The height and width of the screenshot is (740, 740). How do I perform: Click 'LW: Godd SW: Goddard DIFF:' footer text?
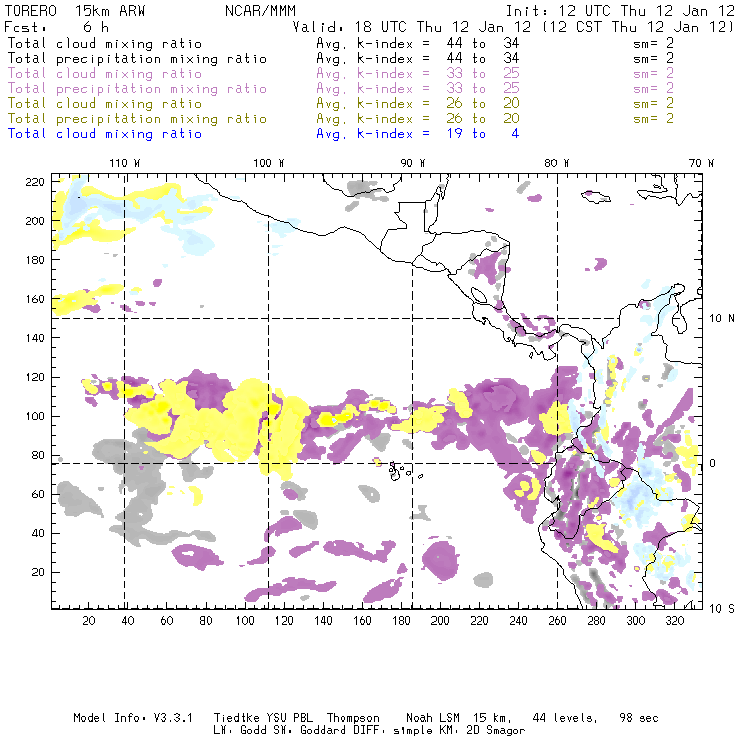click(x=300, y=731)
